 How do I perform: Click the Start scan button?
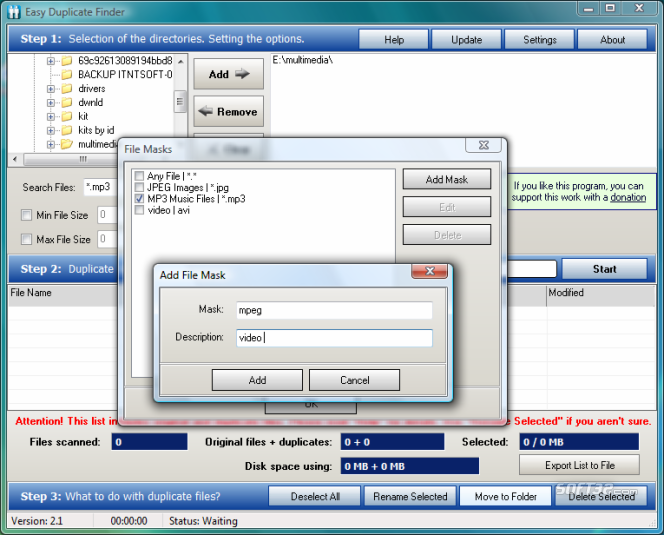click(x=604, y=269)
